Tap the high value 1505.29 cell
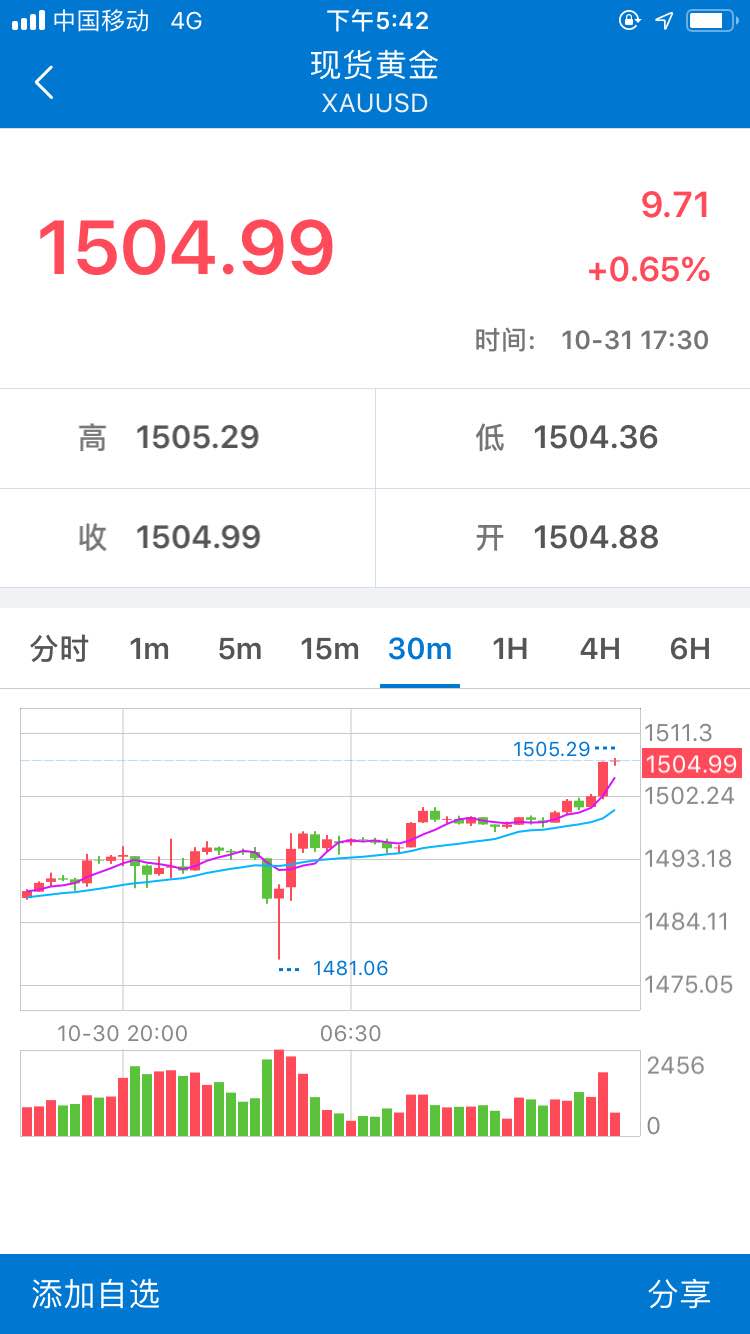The width and height of the screenshot is (750, 1334). point(188,438)
